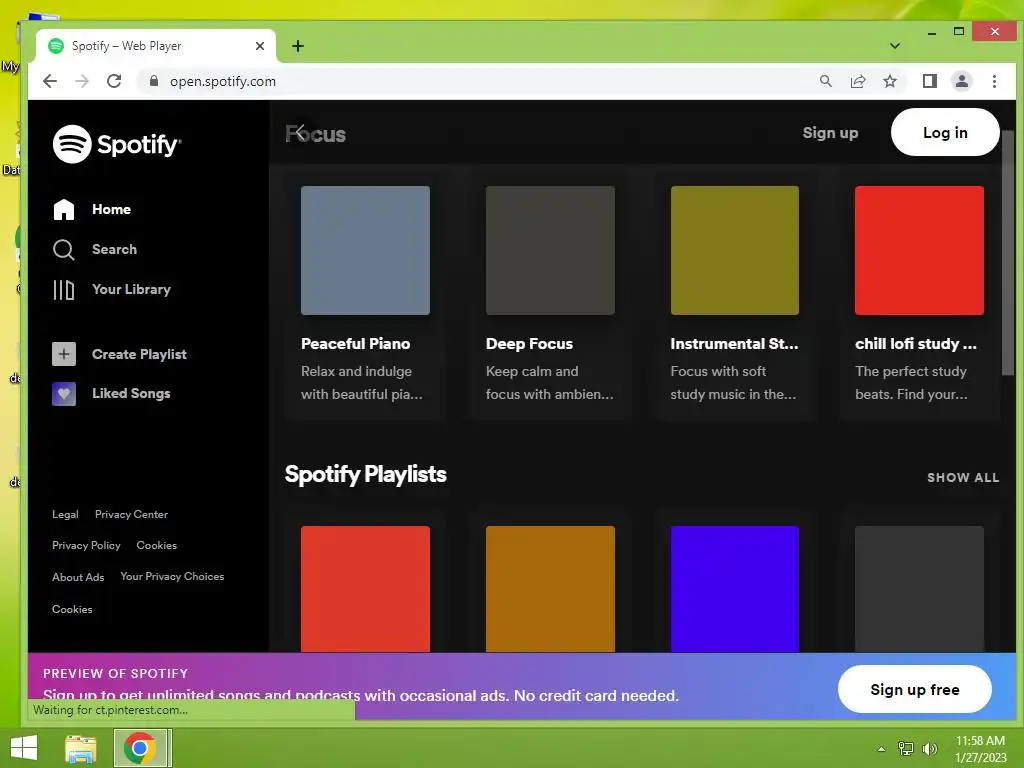
Task: Open the Instrumental St... playlist cover
Action: coord(735,250)
